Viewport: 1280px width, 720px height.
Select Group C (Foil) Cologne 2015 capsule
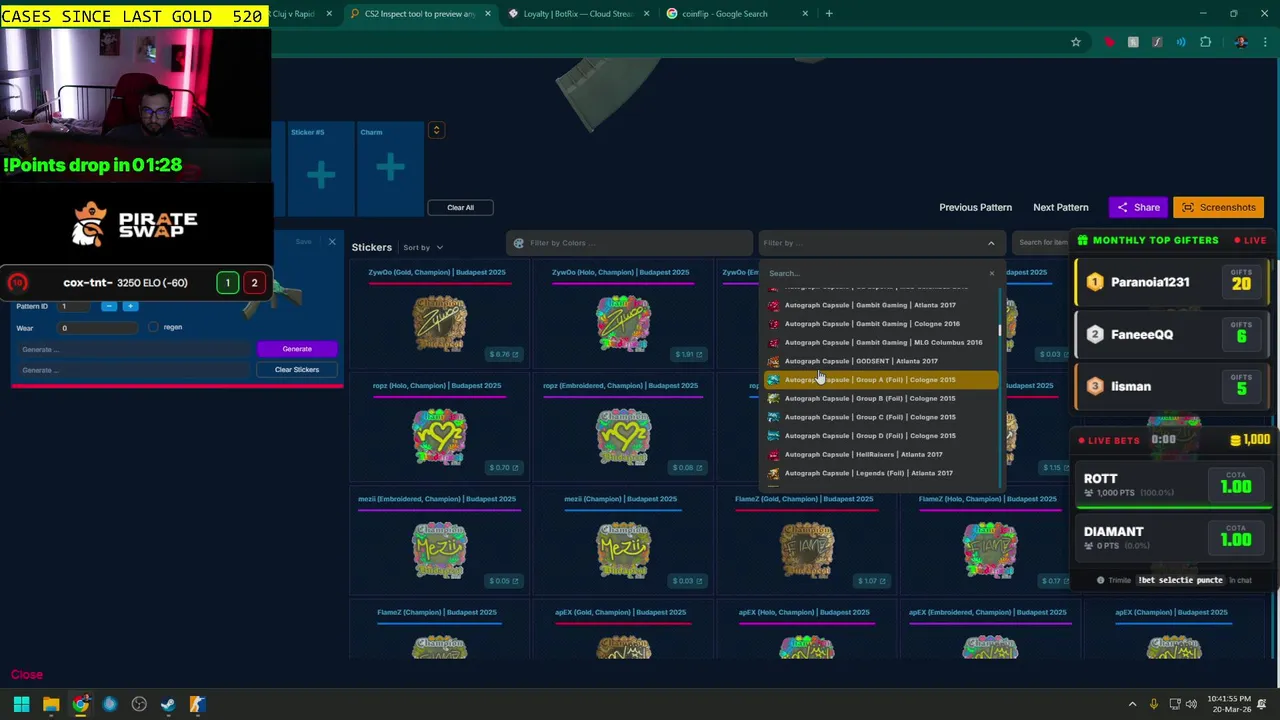tap(880, 417)
